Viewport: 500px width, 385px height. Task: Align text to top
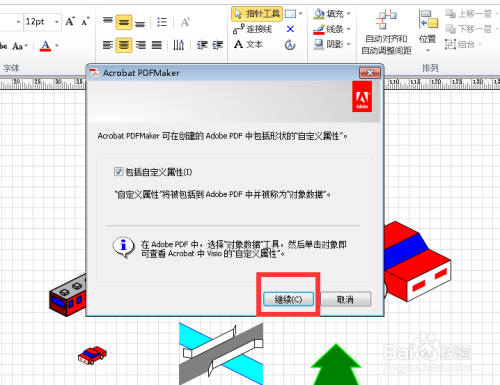[x=108, y=22]
